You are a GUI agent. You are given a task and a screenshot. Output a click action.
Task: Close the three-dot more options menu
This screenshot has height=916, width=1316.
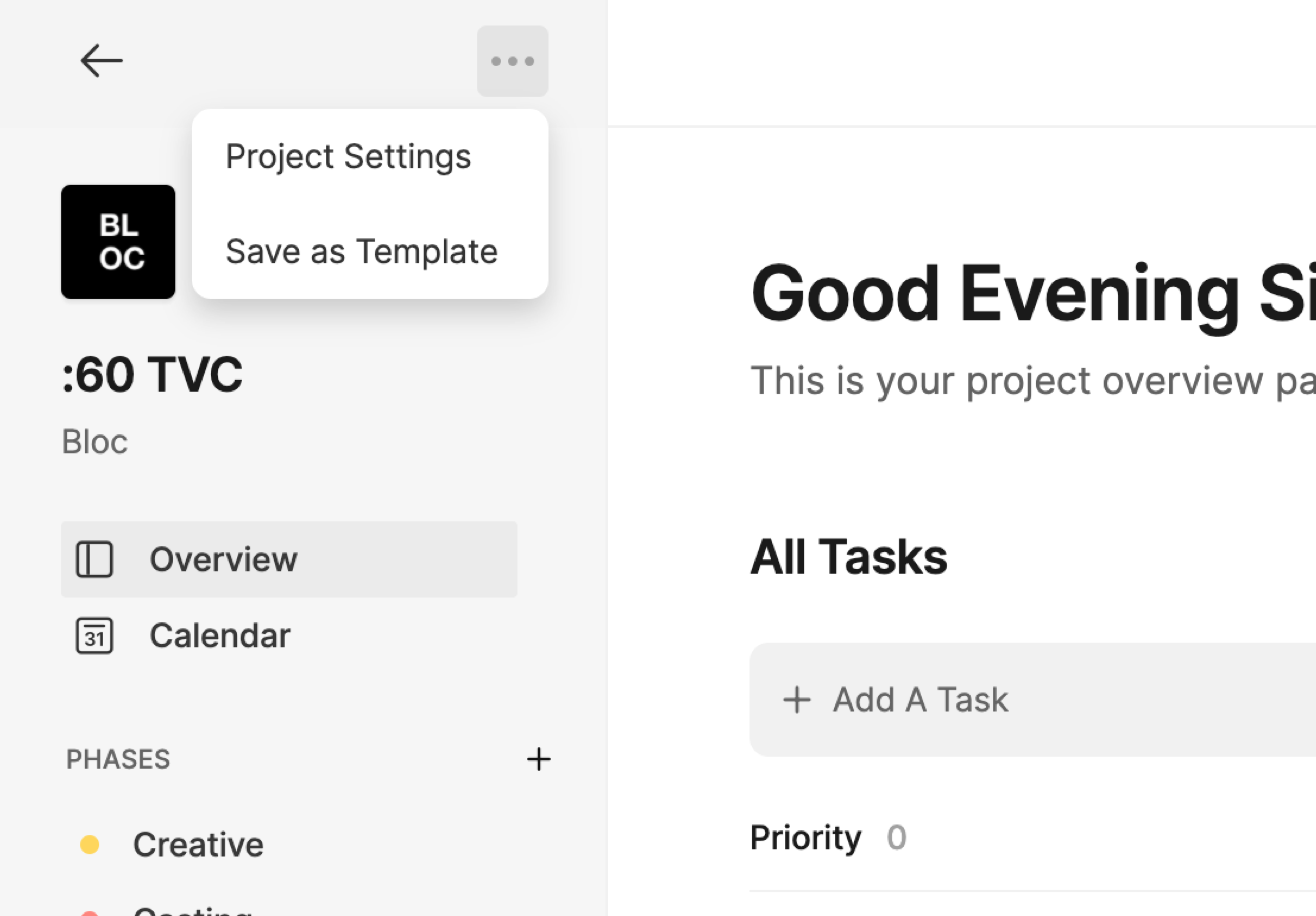pos(512,61)
